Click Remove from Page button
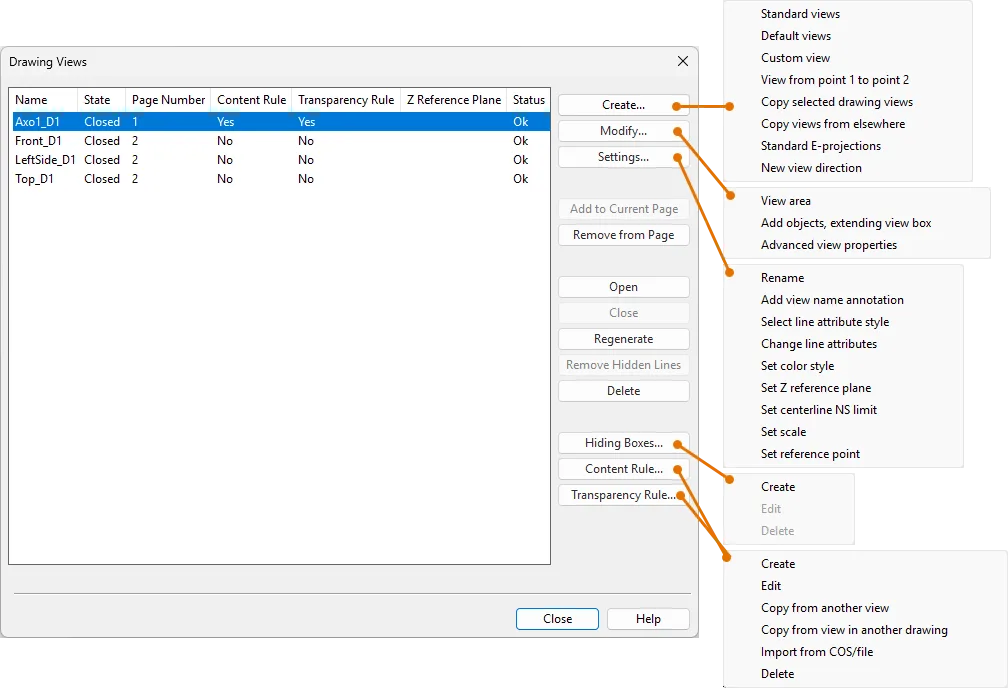The image size is (1008, 688). pos(624,235)
